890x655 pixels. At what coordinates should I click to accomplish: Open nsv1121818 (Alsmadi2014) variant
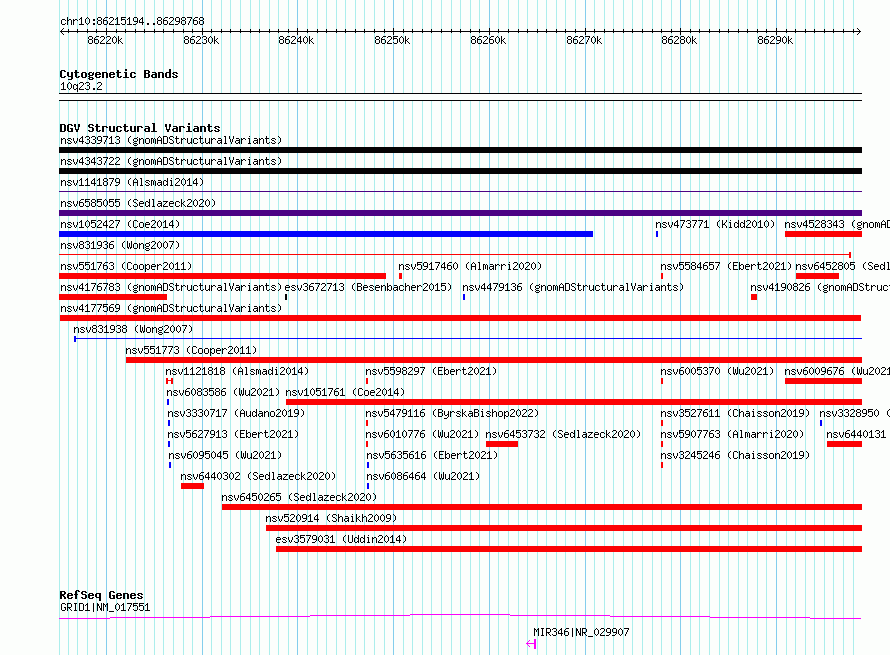coord(237,371)
